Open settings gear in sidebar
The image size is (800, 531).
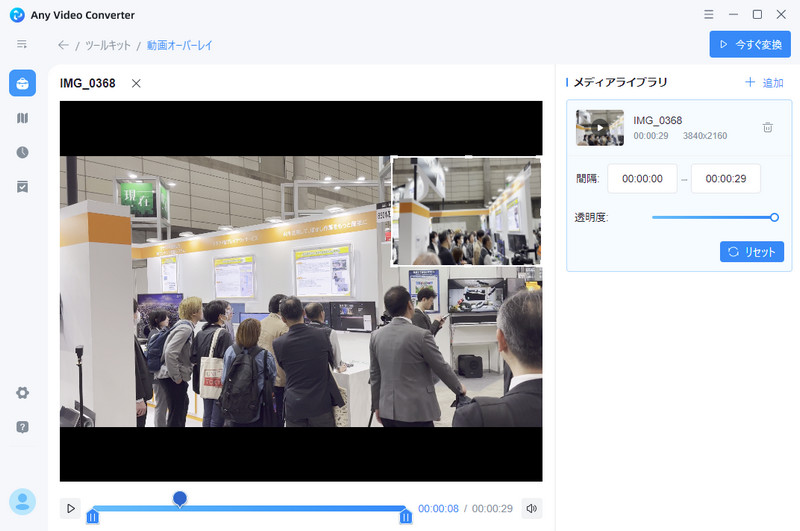[22, 393]
